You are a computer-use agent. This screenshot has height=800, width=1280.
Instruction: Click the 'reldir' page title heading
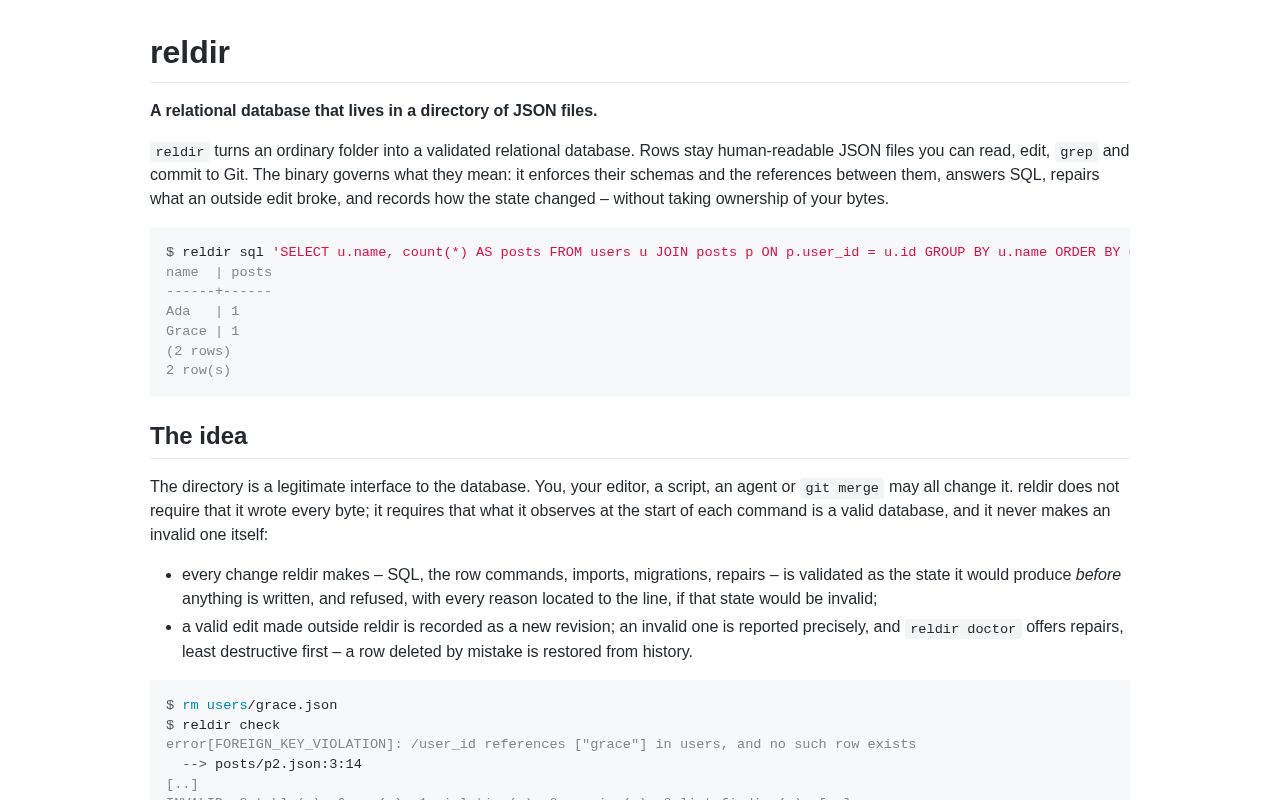point(190,52)
